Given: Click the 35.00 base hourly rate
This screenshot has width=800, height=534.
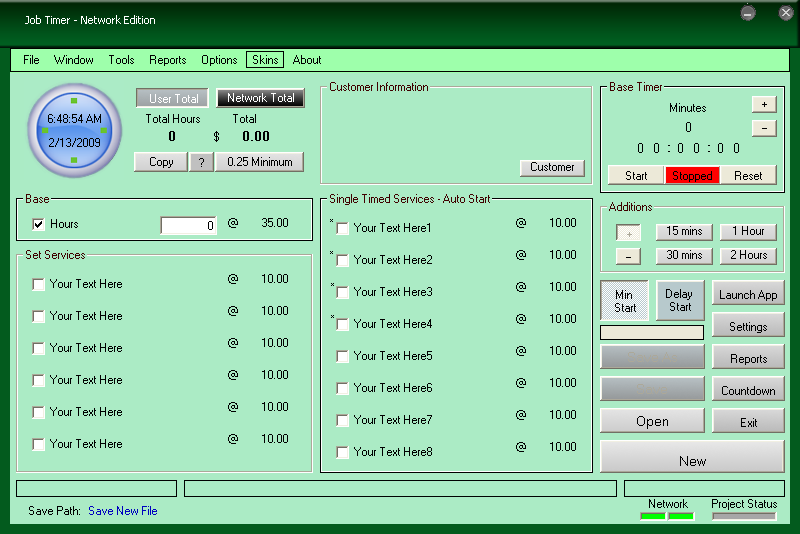Looking at the screenshot, I should [x=274, y=223].
